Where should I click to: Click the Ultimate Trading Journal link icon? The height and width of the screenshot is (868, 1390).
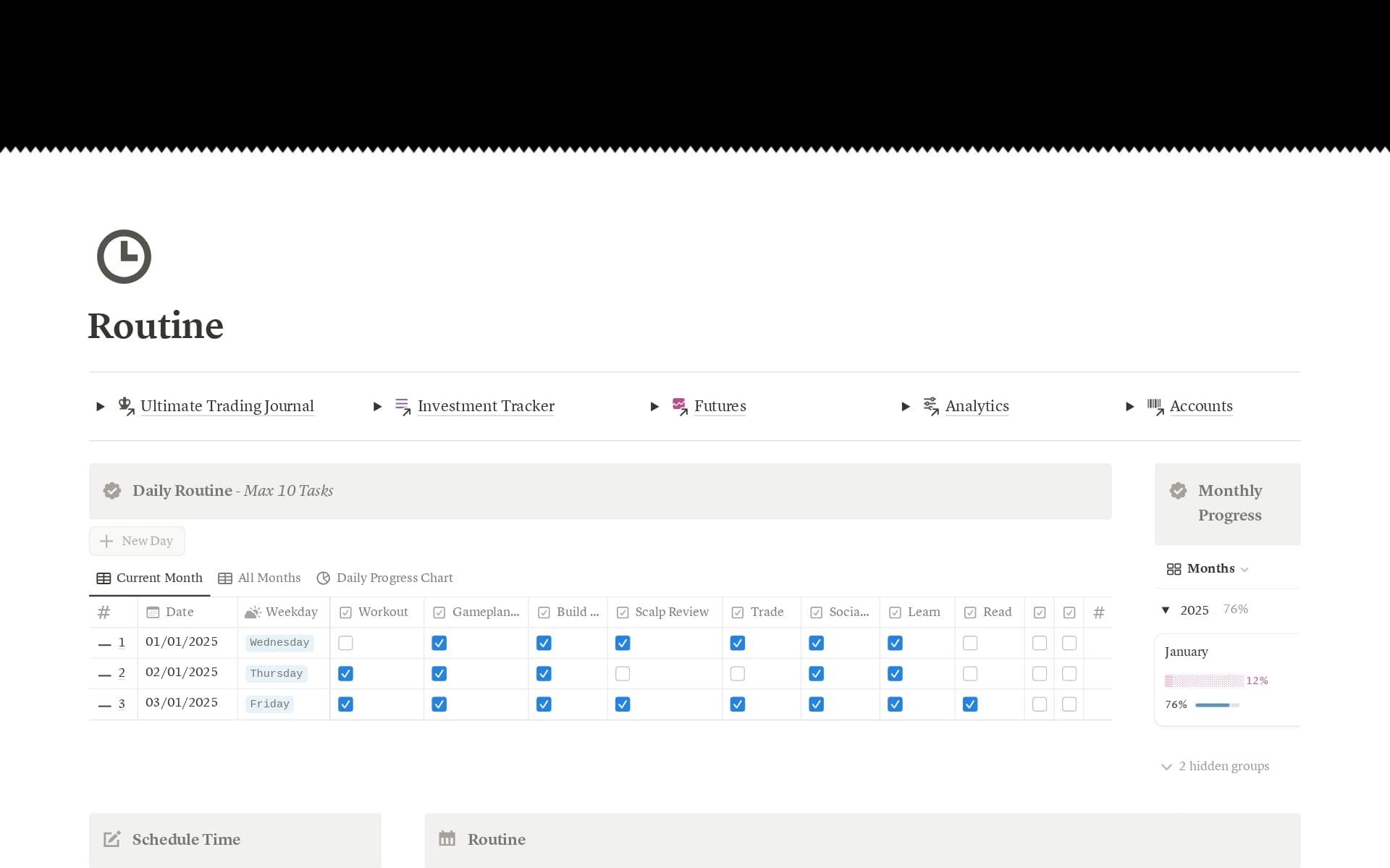click(x=126, y=406)
